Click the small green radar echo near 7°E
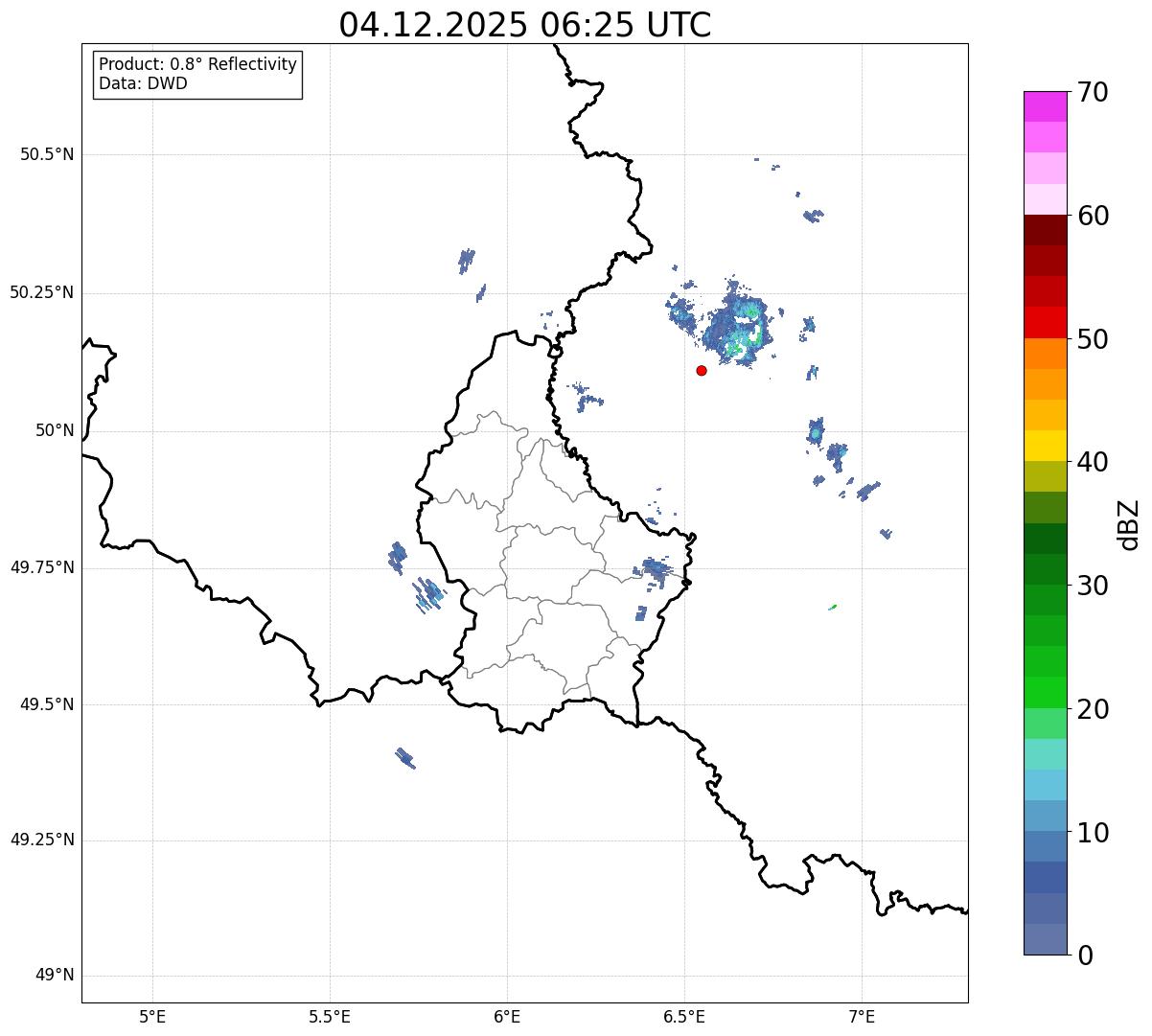Viewport: 1152px width, 1036px height. 833,607
